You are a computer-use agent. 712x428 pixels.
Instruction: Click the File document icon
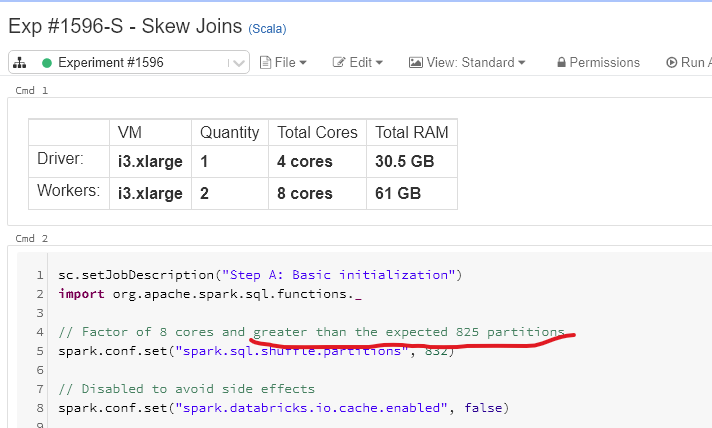coord(266,63)
